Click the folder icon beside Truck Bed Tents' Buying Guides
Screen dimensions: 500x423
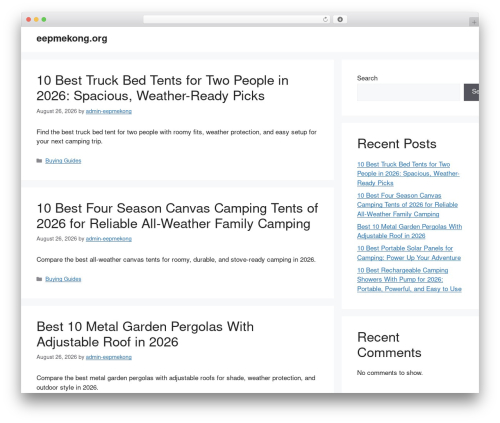39,161
